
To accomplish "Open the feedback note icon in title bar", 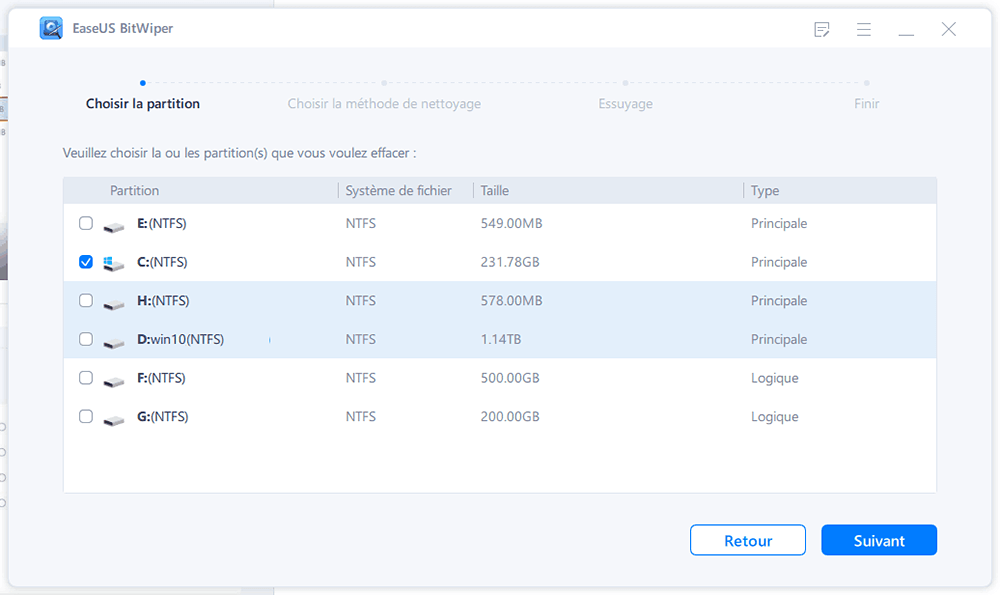I will pyautogui.click(x=822, y=30).
